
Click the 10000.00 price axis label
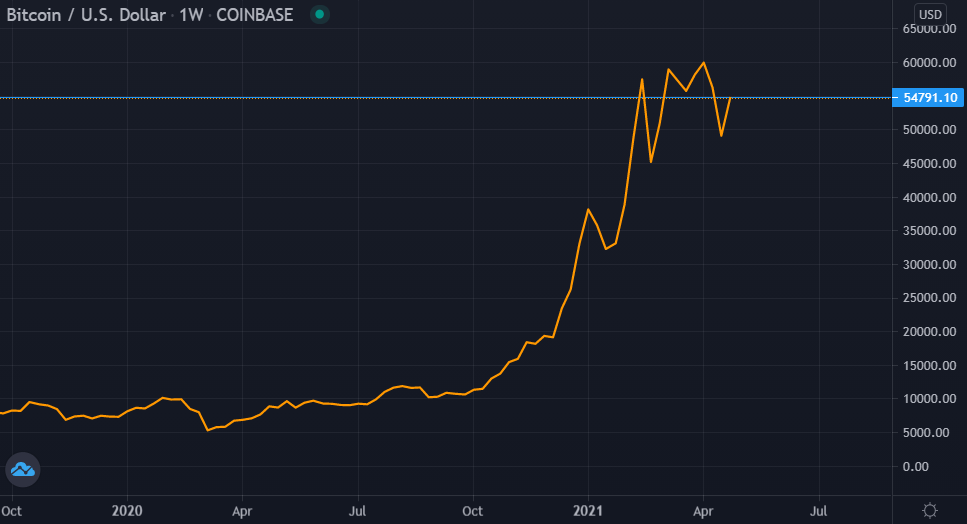coord(929,399)
